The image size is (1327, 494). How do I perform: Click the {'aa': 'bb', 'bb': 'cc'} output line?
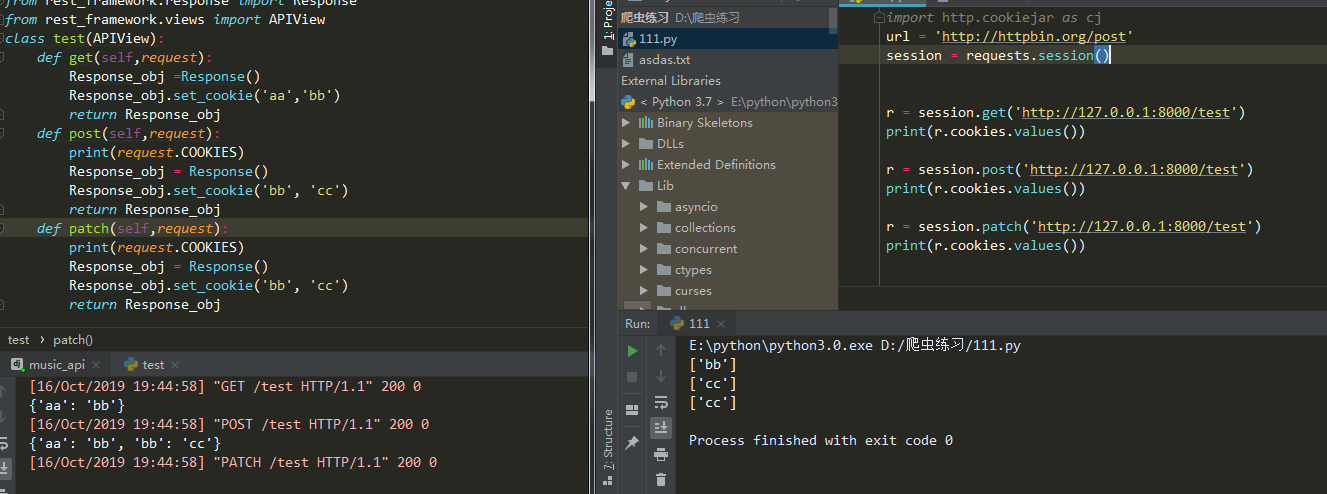point(125,444)
